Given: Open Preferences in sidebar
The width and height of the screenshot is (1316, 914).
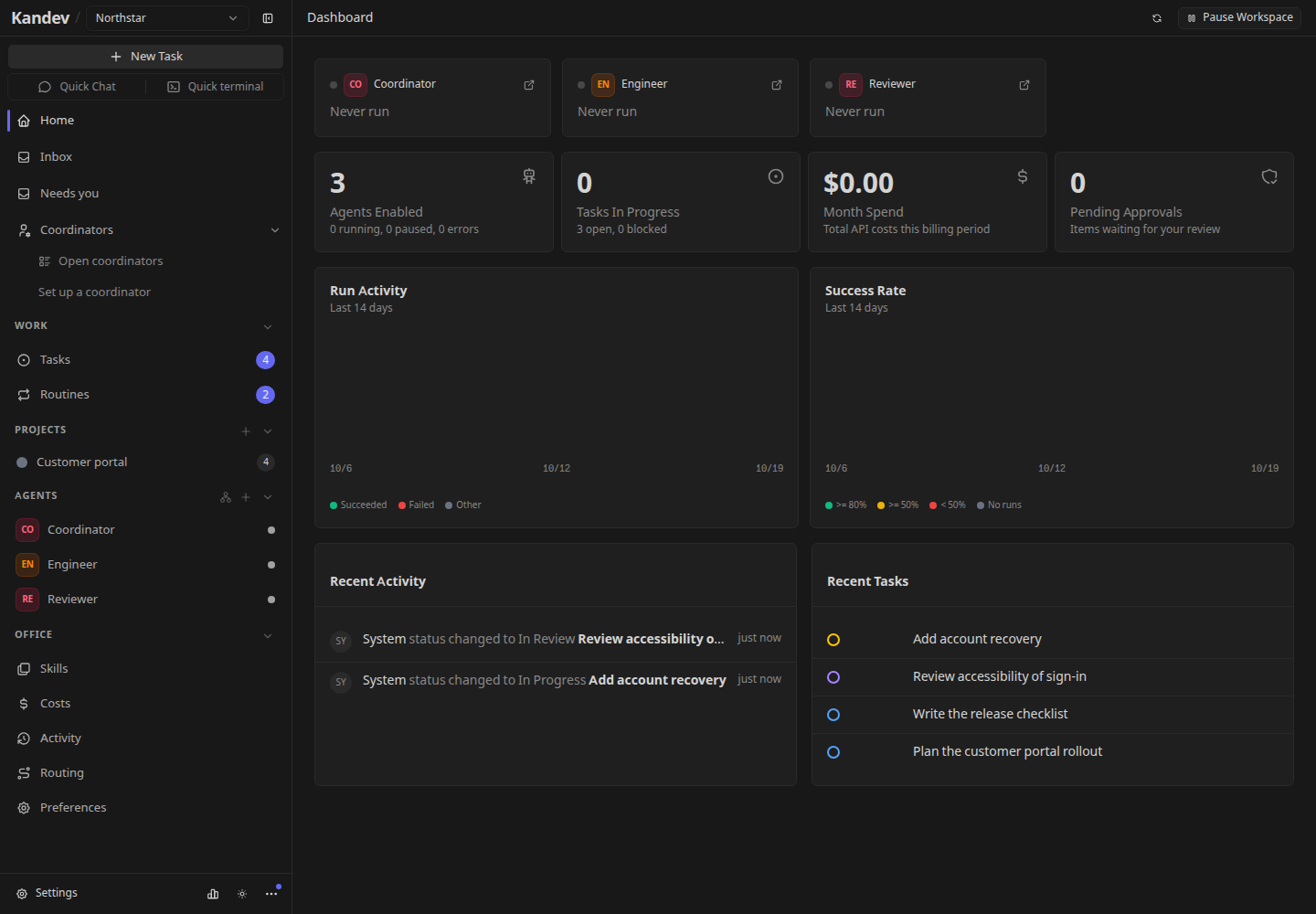Looking at the screenshot, I should (x=145, y=808).
